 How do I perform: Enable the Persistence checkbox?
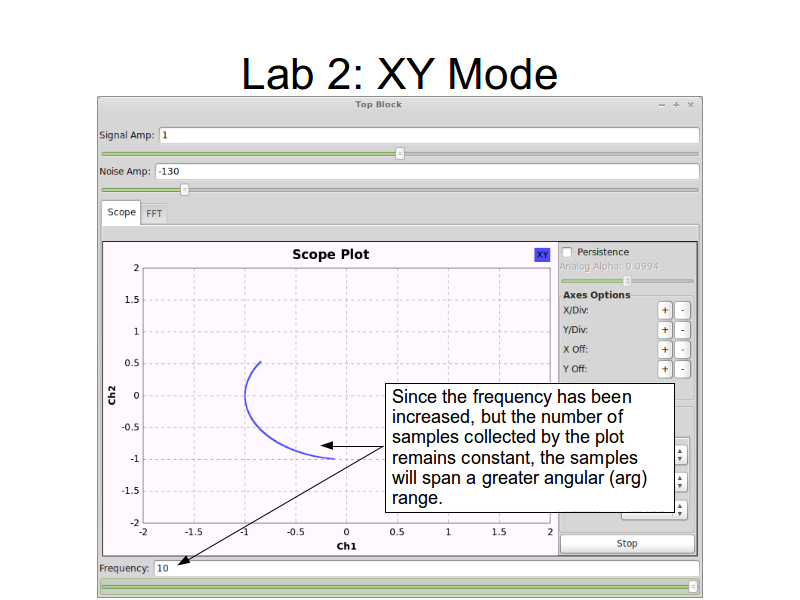tap(568, 252)
